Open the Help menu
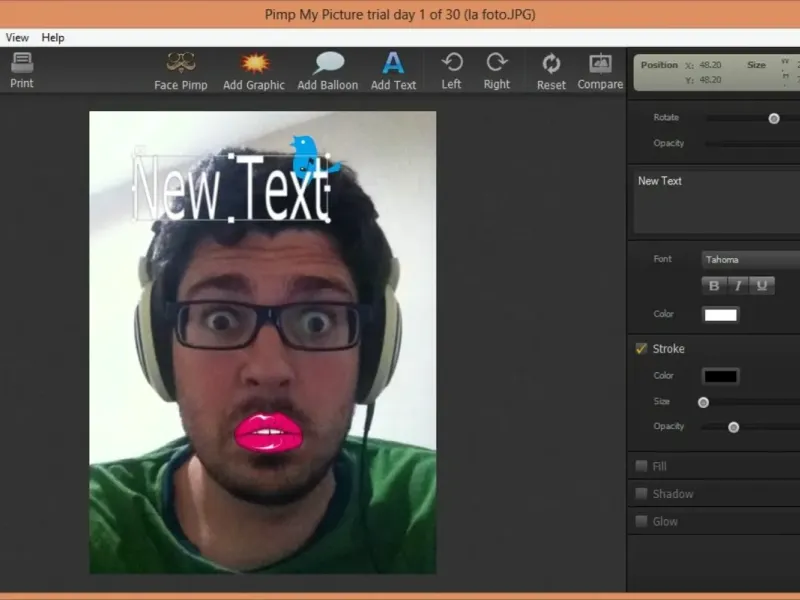Image resolution: width=800 pixels, height=600 pixels. tap(53, 37)
